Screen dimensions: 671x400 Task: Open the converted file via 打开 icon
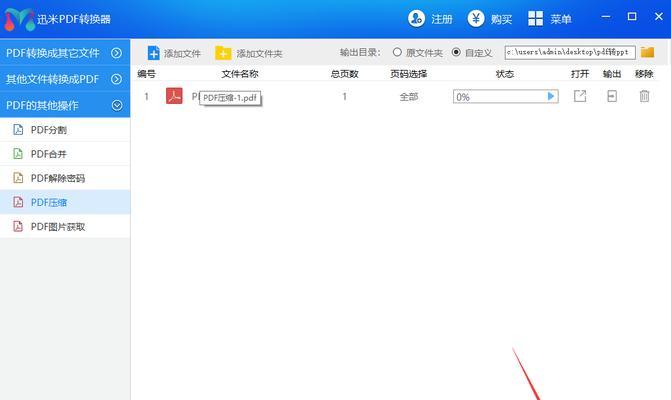click(x=580, y=96)
